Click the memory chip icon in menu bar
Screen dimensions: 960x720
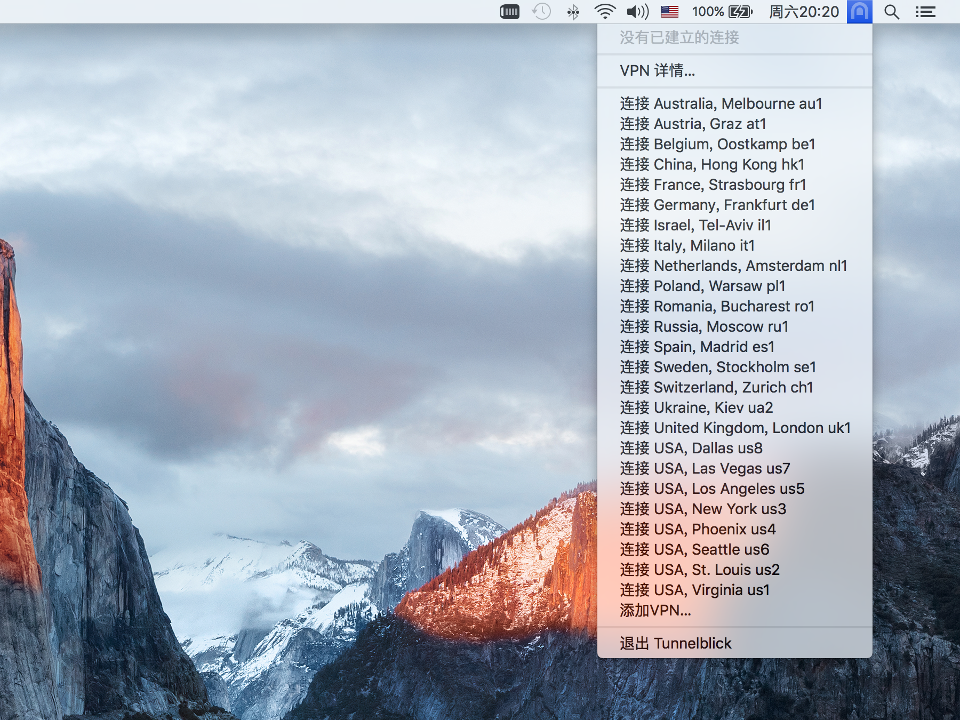pyautogui.click(x=509, y=12)
